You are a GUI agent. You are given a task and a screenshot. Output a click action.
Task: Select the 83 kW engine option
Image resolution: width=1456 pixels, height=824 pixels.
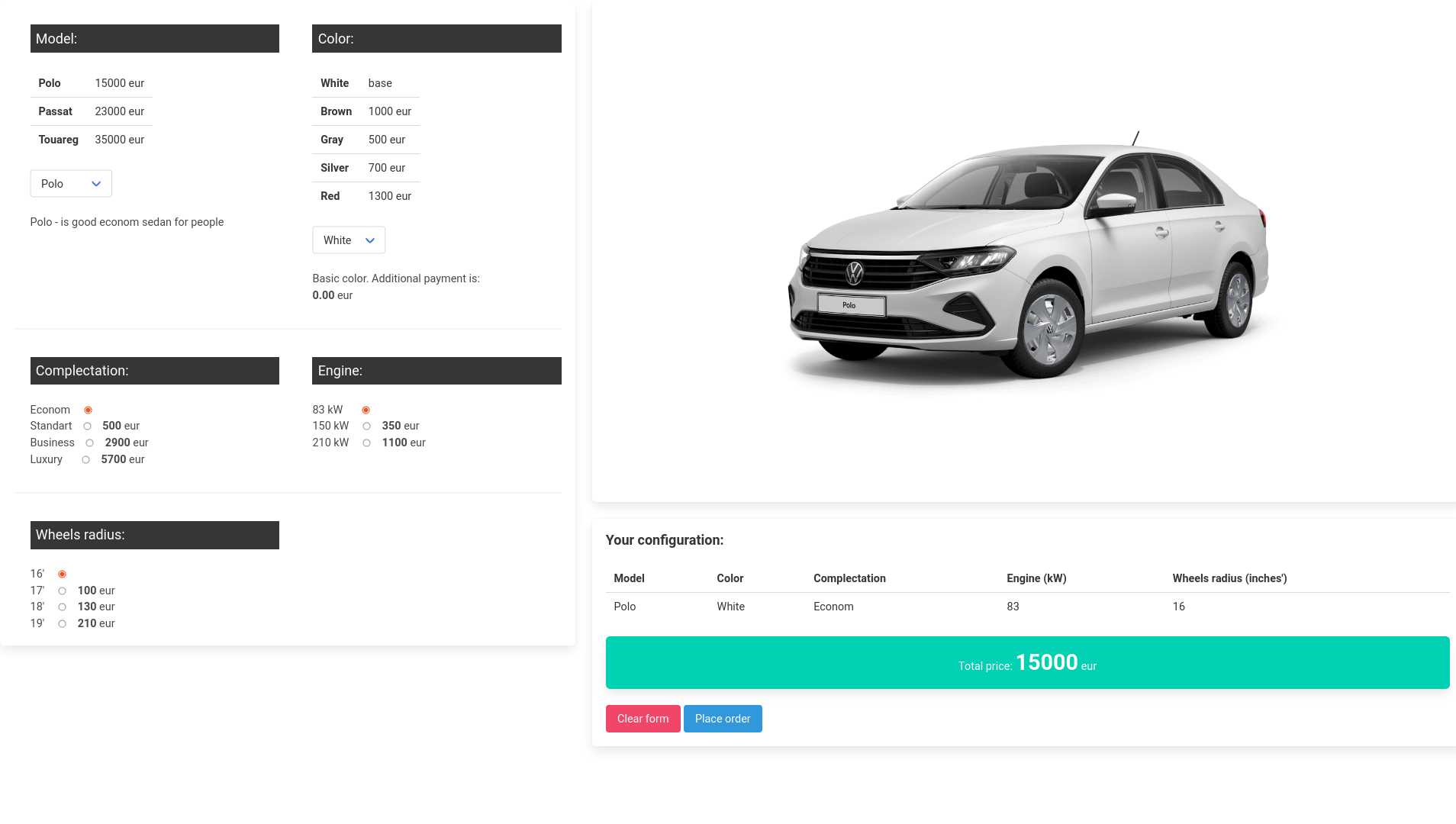tap(366, 410)
